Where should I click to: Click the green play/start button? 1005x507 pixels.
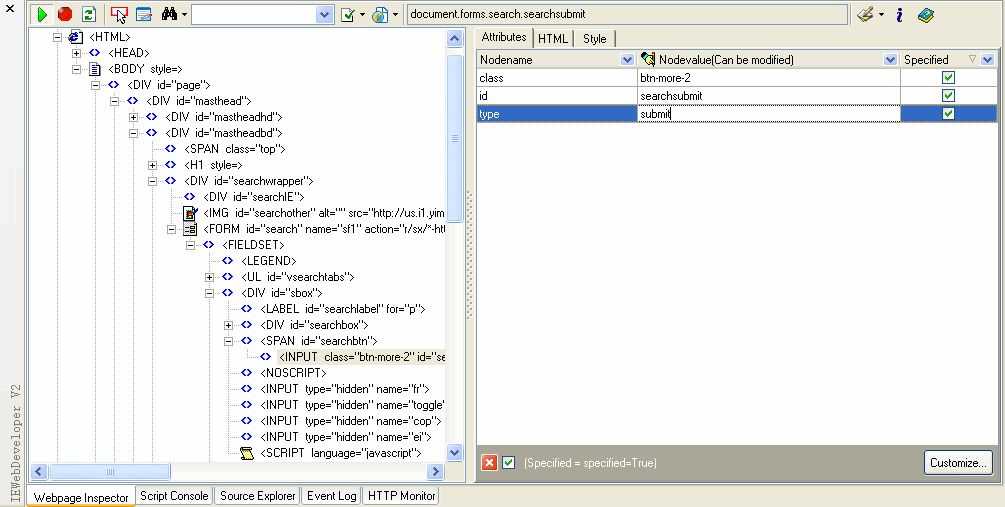(x=42, y=15)
